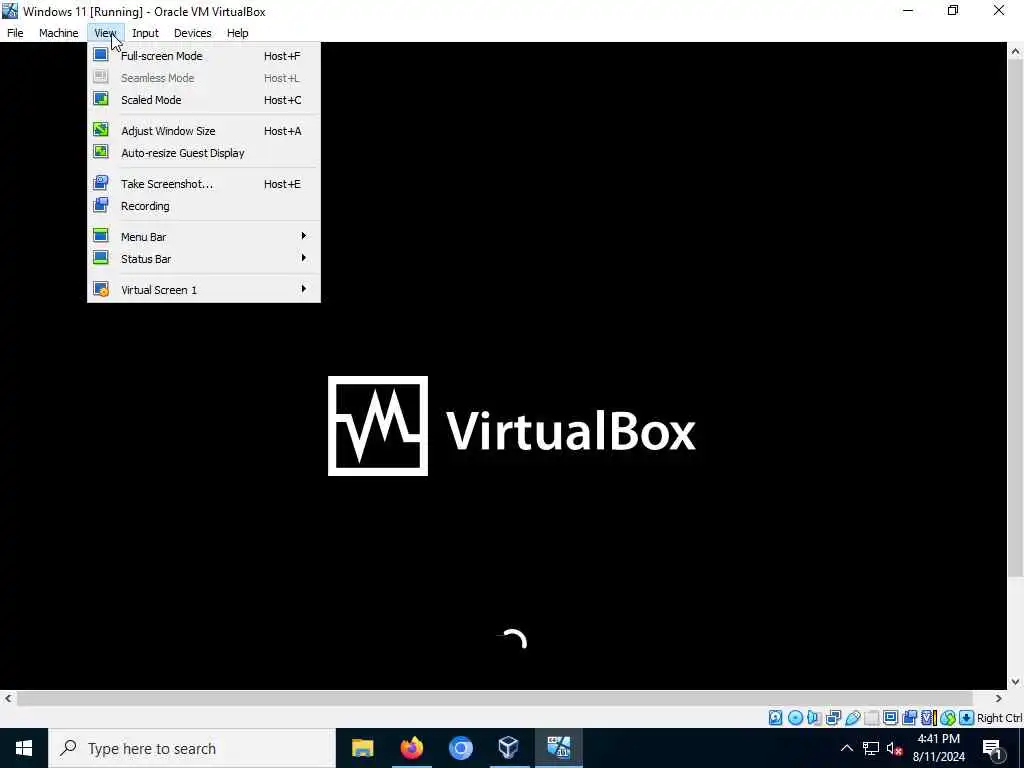1024x768 pixels.
Task: Click the Auto-resize Guest Display icon
Action: pyautogui.click(x=101, y=152)
